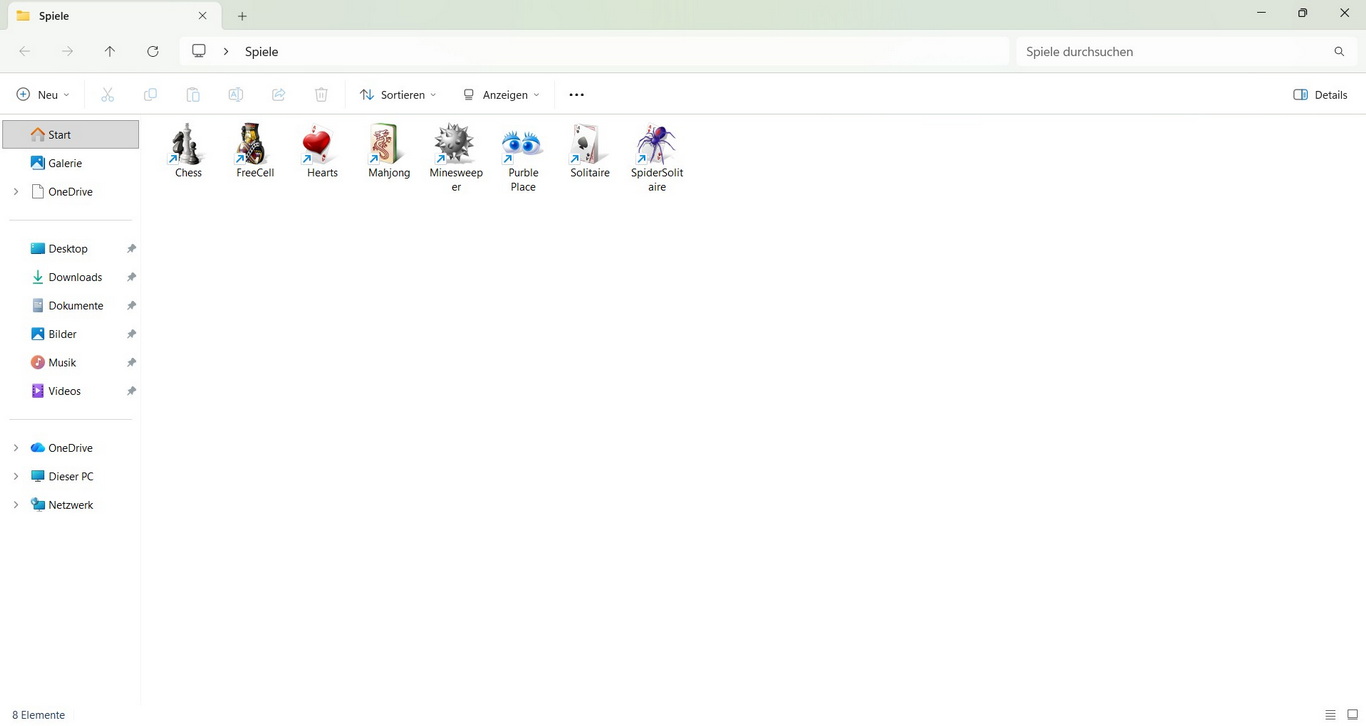Open the Anzeigen view dropdown
Viewport: 1366px width, 726px height.
tap(501, 95)
